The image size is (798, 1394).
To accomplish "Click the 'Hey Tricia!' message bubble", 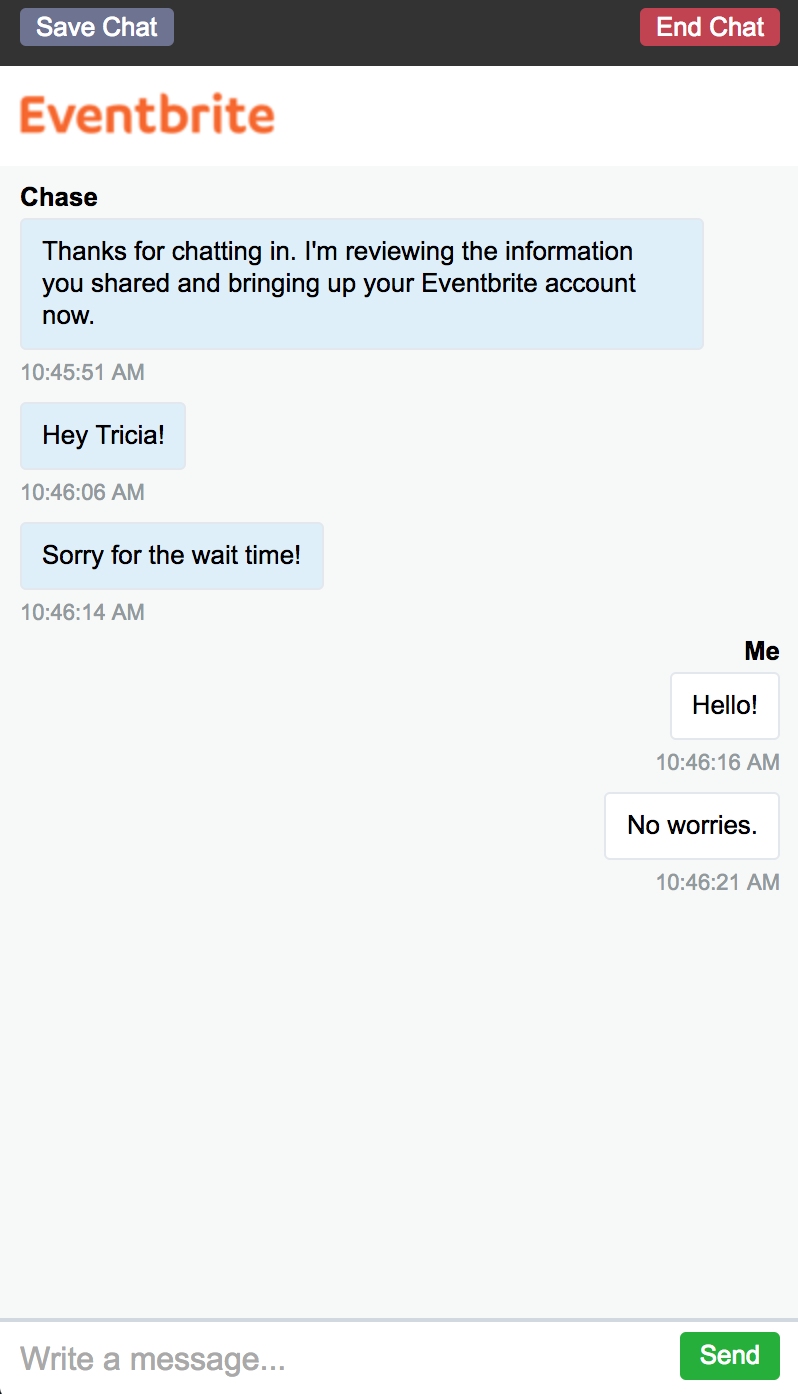I will pos(103,436).
